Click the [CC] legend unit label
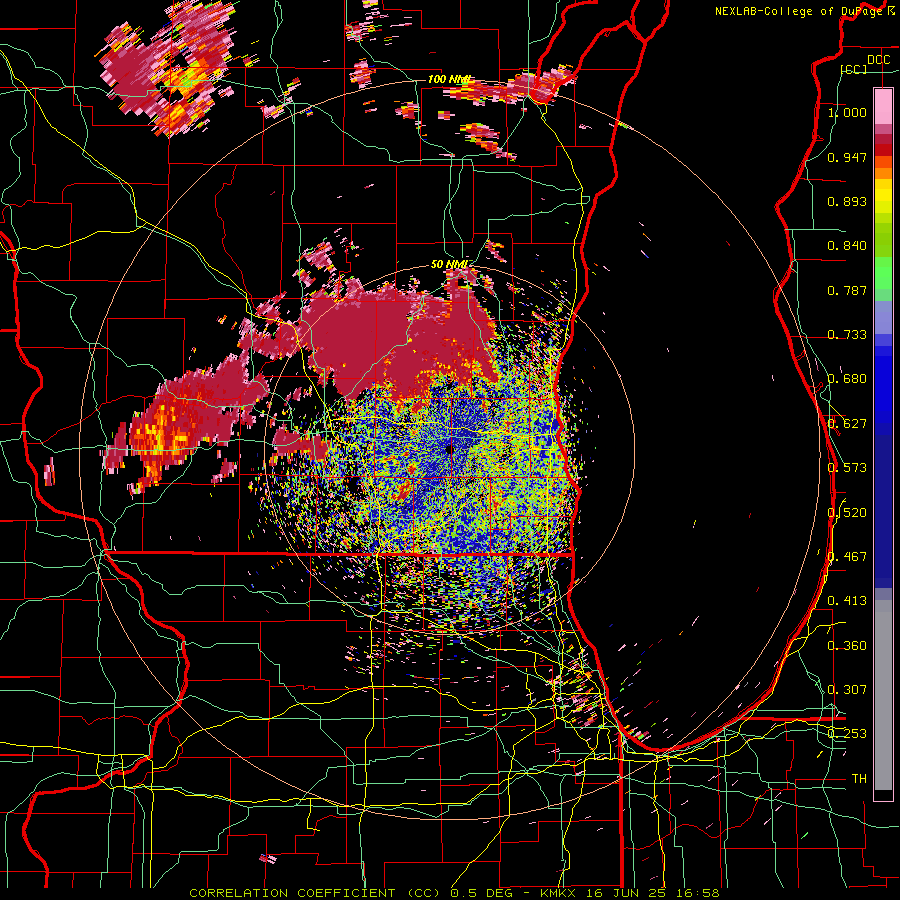Screen dimensions: 900x900 point(854,69)
